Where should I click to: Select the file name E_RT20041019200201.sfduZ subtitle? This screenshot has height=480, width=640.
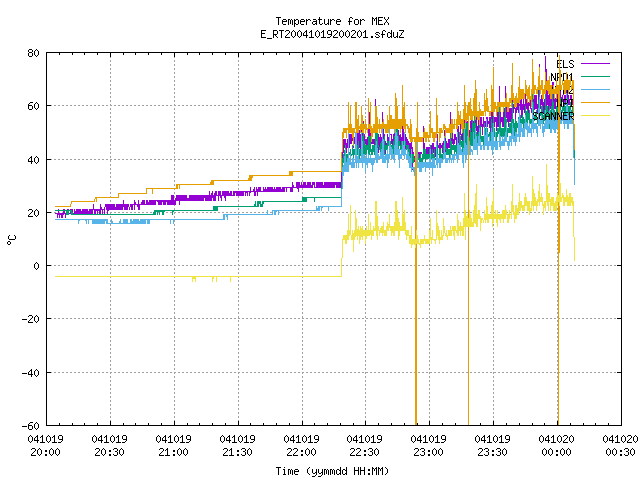[332, 34]
